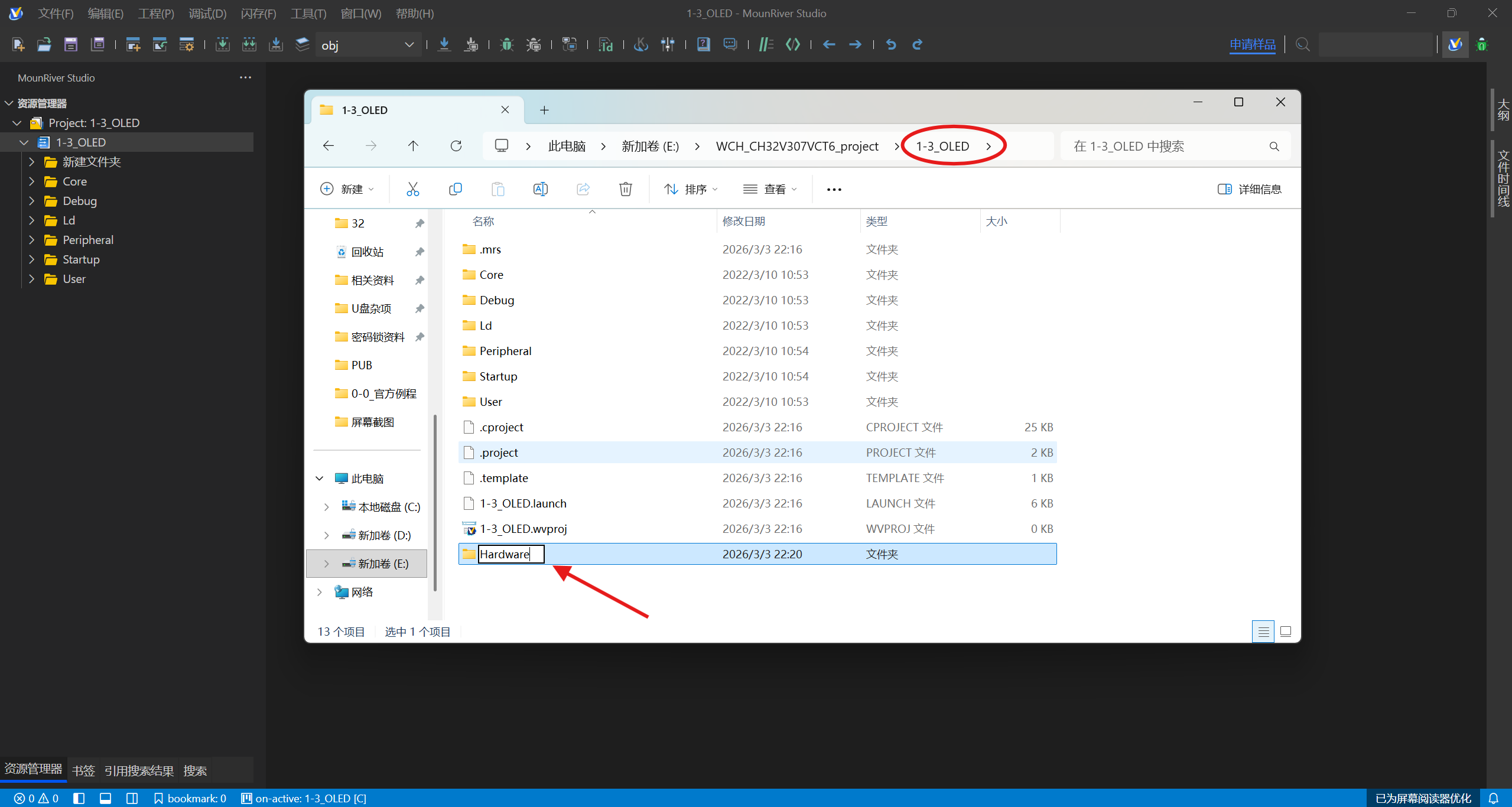The image size is (1512, 807).
Task: Click the Hardware folder name edit box
Action: 510,554
